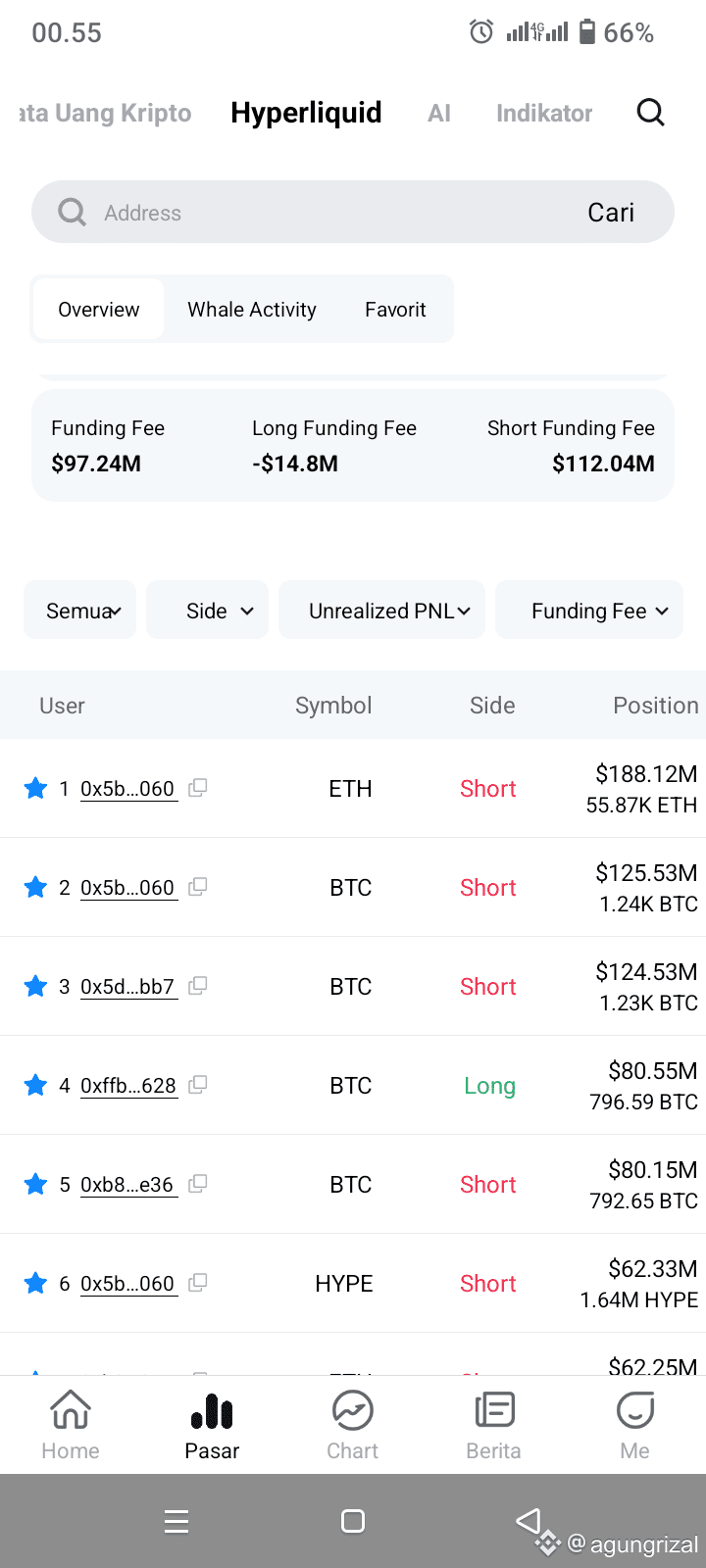Open the Funding Fee sort dropdown
The height and width of the screenshot is (1568, 706).
point(589,611)
